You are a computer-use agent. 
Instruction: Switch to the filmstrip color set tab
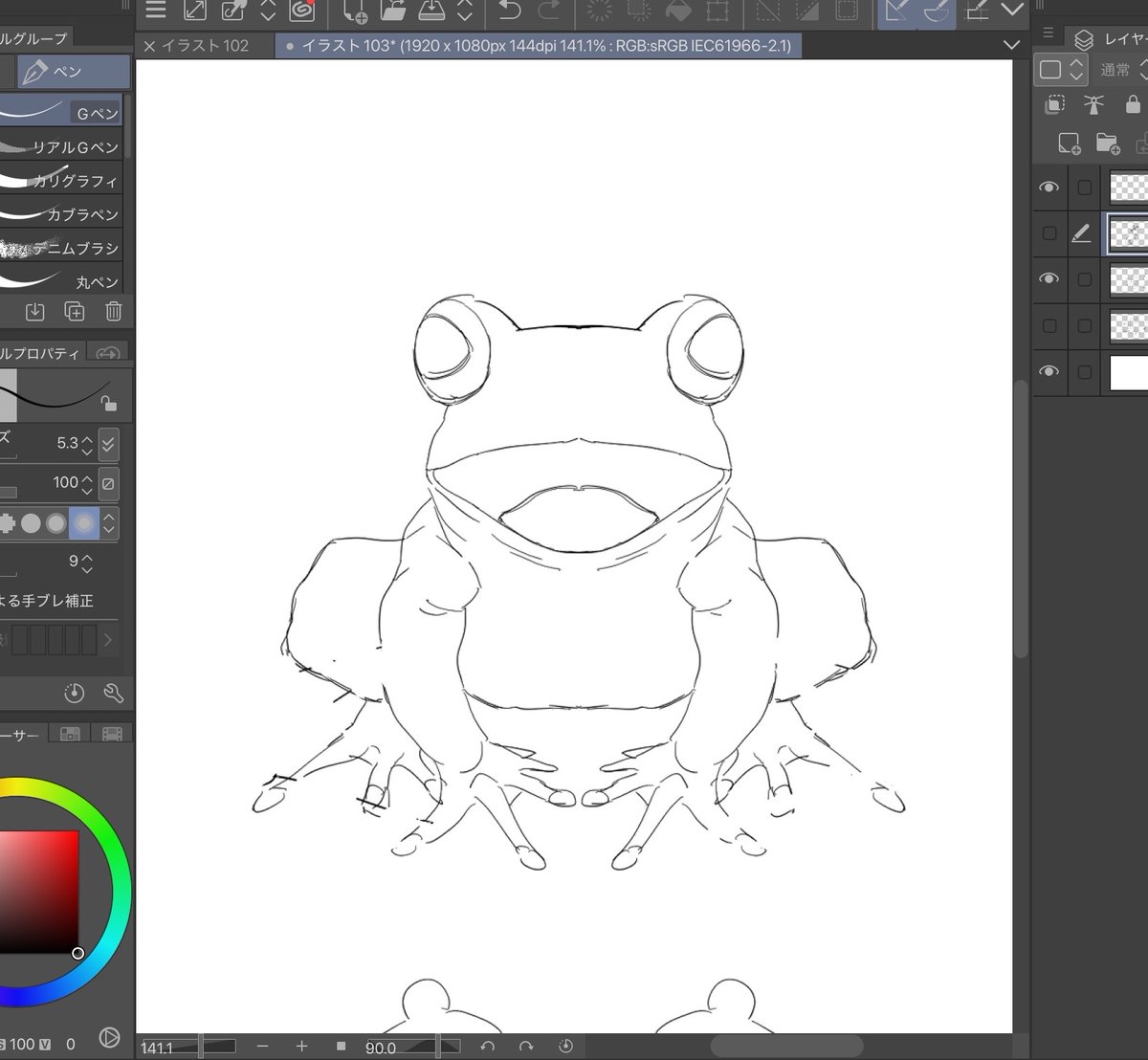112,734
